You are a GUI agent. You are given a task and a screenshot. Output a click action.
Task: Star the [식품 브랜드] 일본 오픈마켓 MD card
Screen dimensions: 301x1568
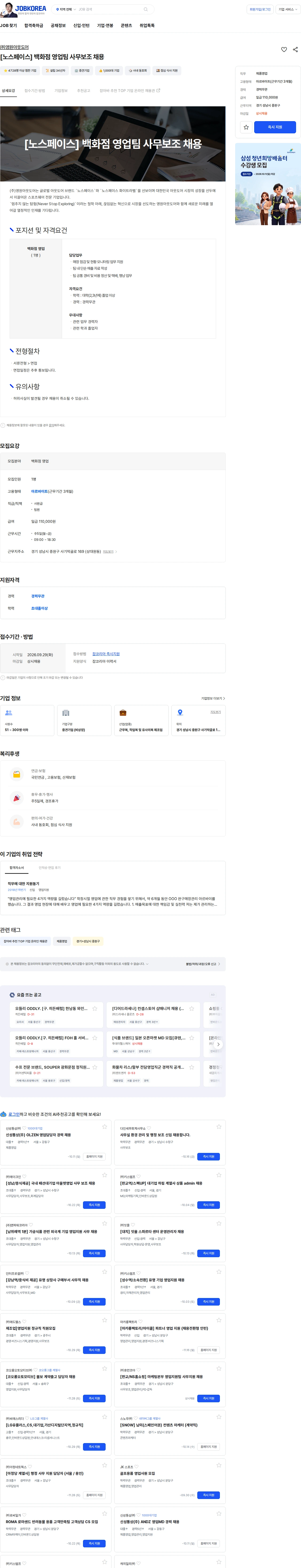pyautogui.click(x=191, y=1038)
